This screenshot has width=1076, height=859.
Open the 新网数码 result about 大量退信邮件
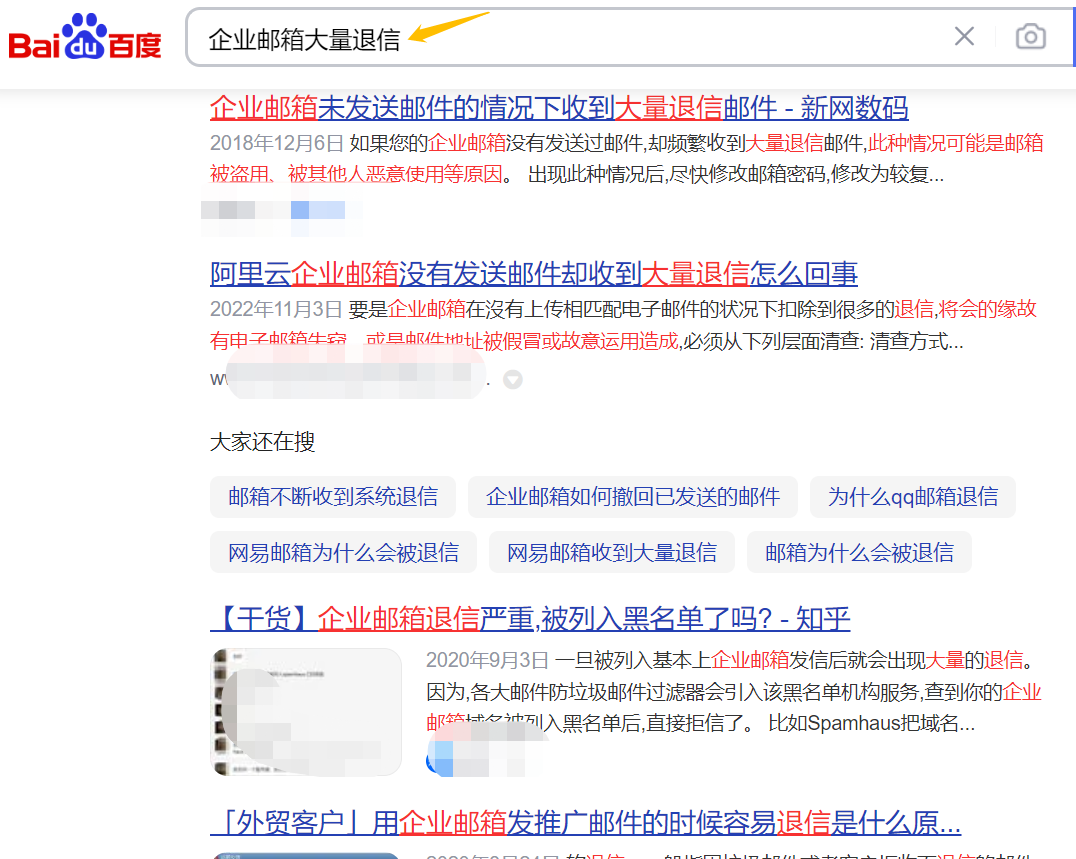click(559, 108)
